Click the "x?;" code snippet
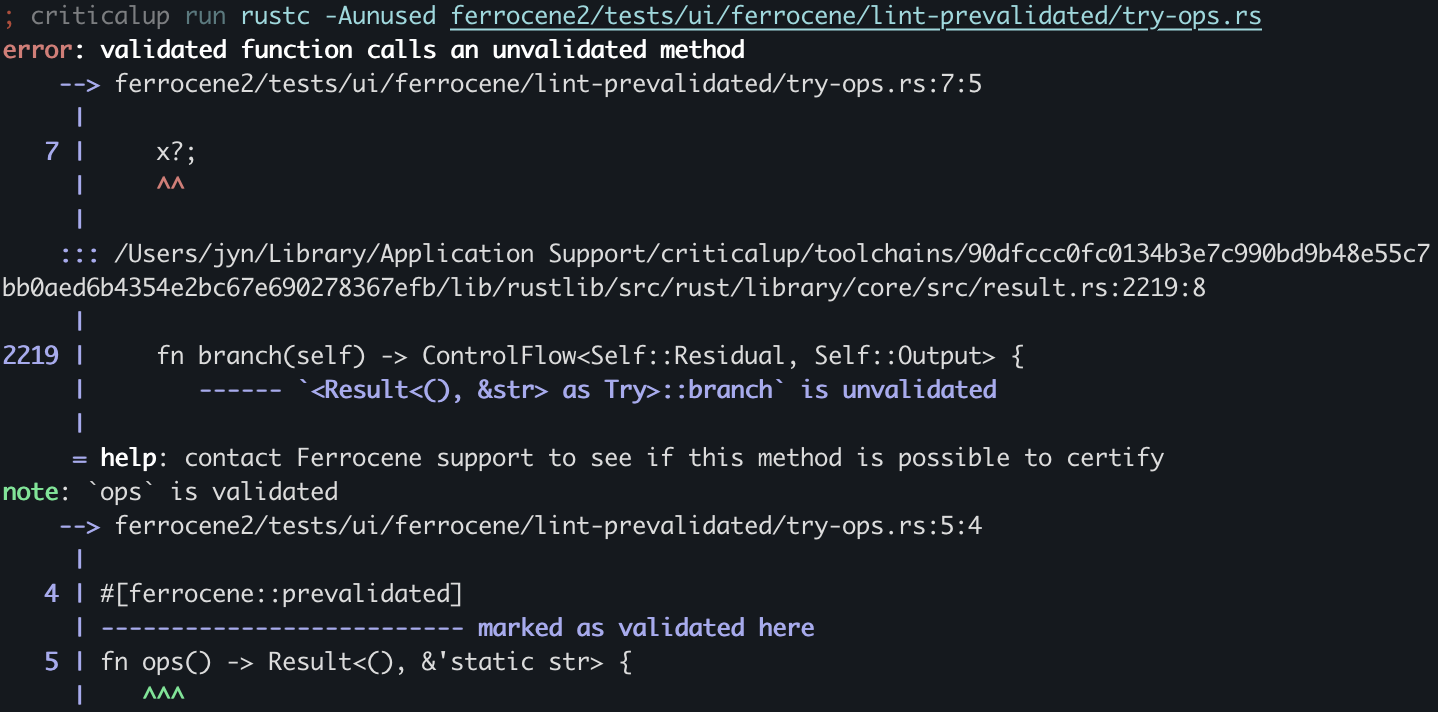 [x=177, y=151]
